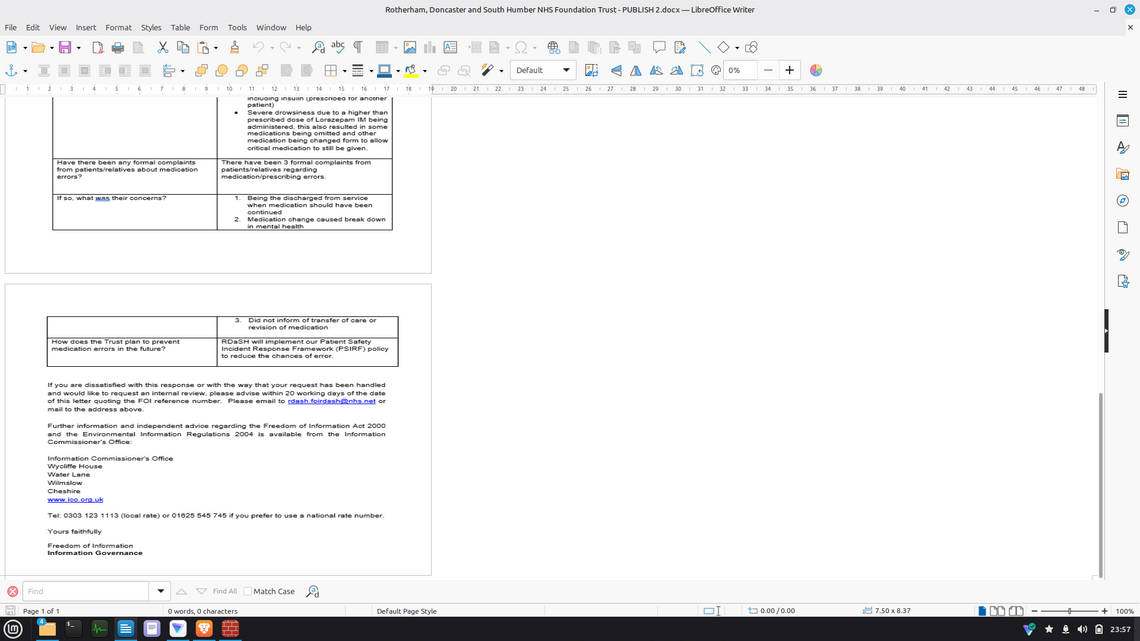Adjust the zoom slider in status bar
Viewport: 1140px width, 641px height.
click(1069, 611)
